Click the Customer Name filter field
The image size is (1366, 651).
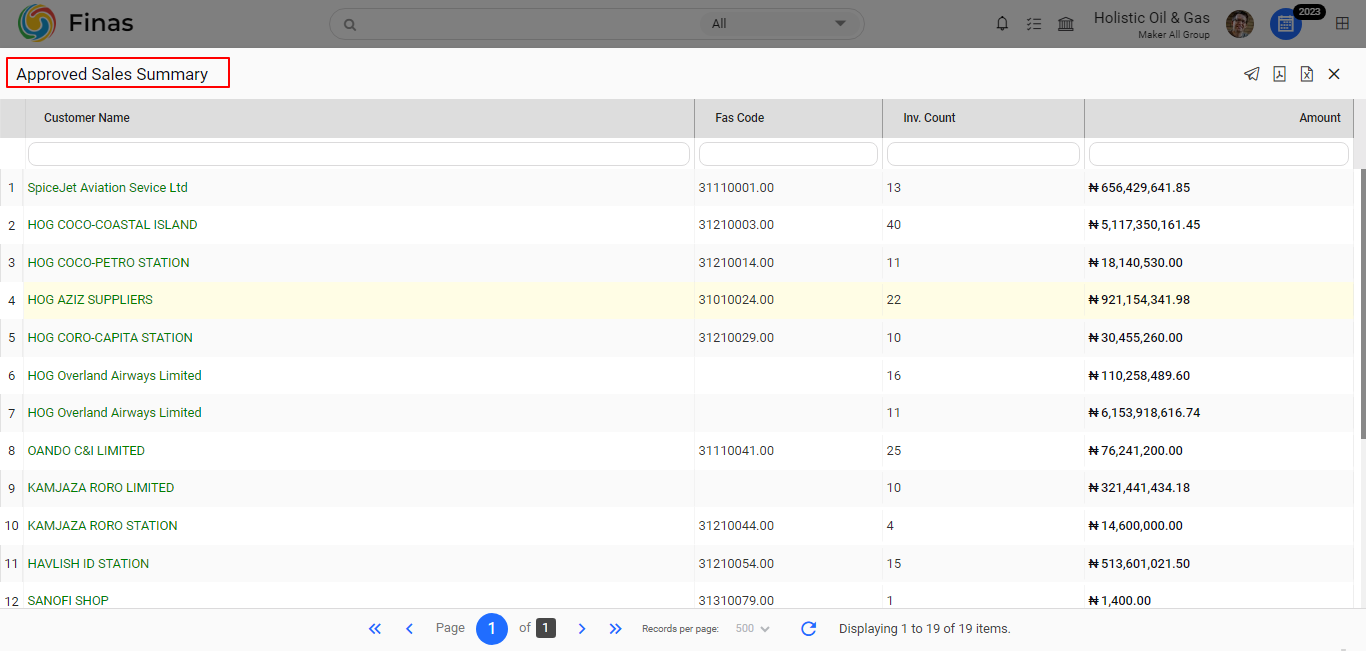coord(359,154)
